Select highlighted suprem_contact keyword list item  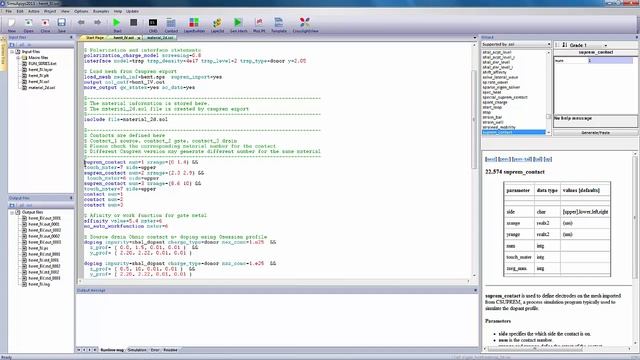pyautogui.click(x=513, y=132)
